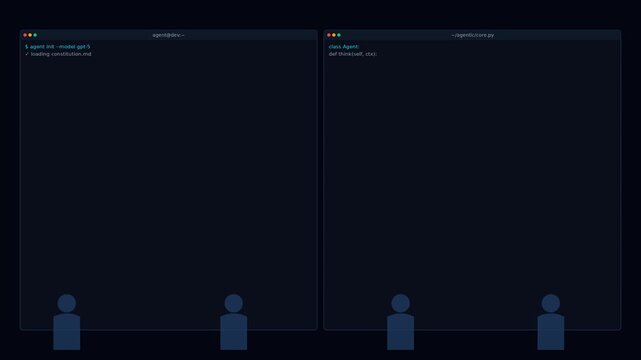Minimize the agent@dev terminal window
This screenshot has width=641, height=360.
pos(30,35)
